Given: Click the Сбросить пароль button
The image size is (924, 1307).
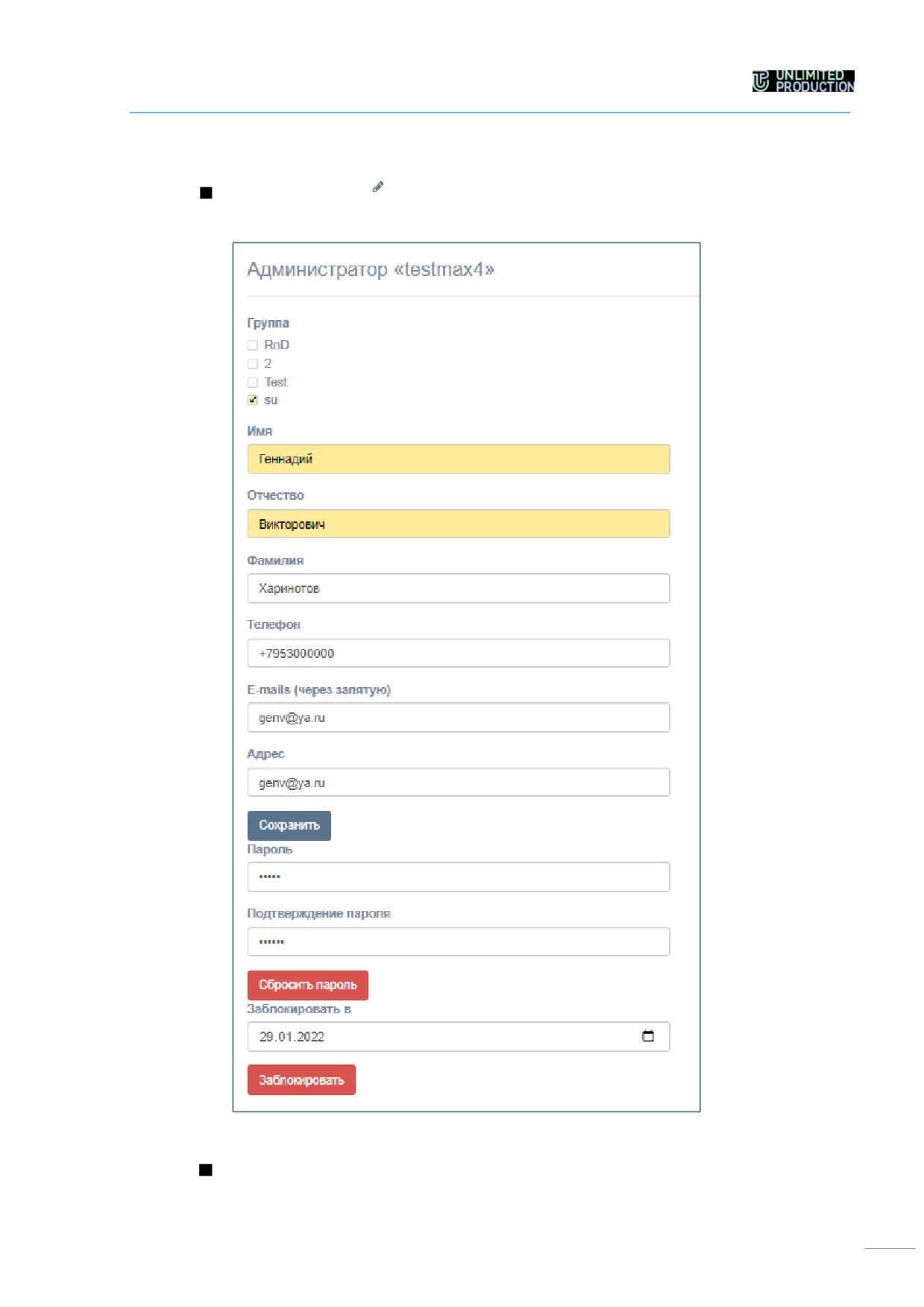Looking at the screenshot, I should pos(308,985).
